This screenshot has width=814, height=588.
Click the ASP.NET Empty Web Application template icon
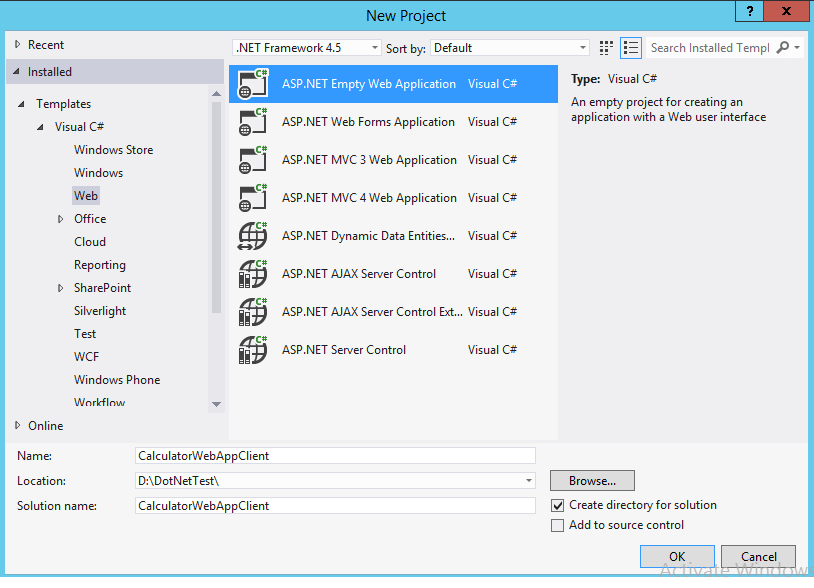tap(253, 84)
